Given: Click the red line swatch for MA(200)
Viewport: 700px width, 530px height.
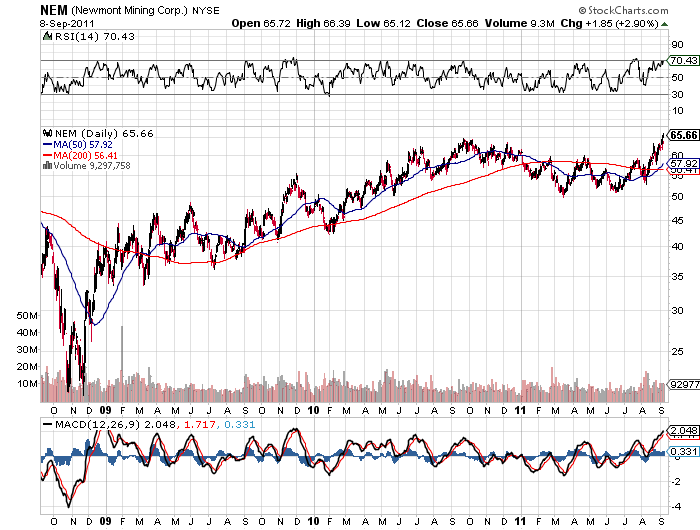Looking at the screenshot, I should click(x=48, y=155).
